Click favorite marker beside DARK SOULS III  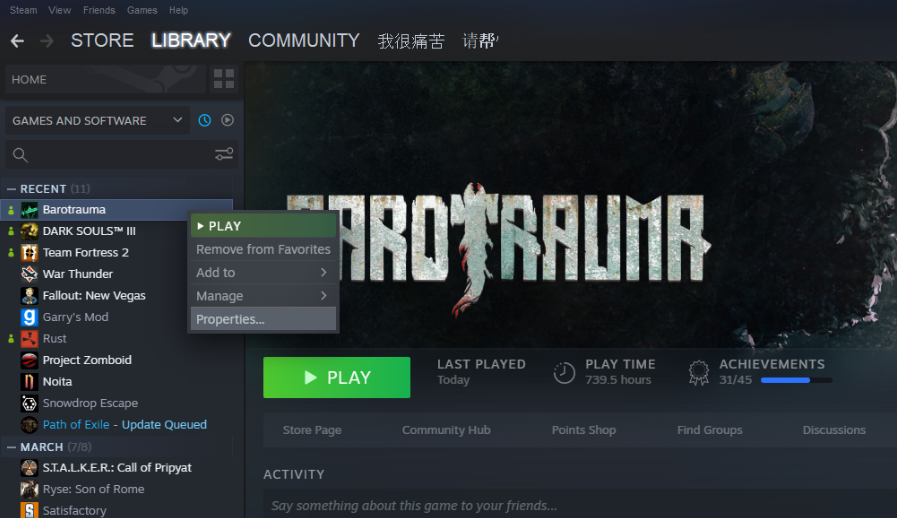11,231
